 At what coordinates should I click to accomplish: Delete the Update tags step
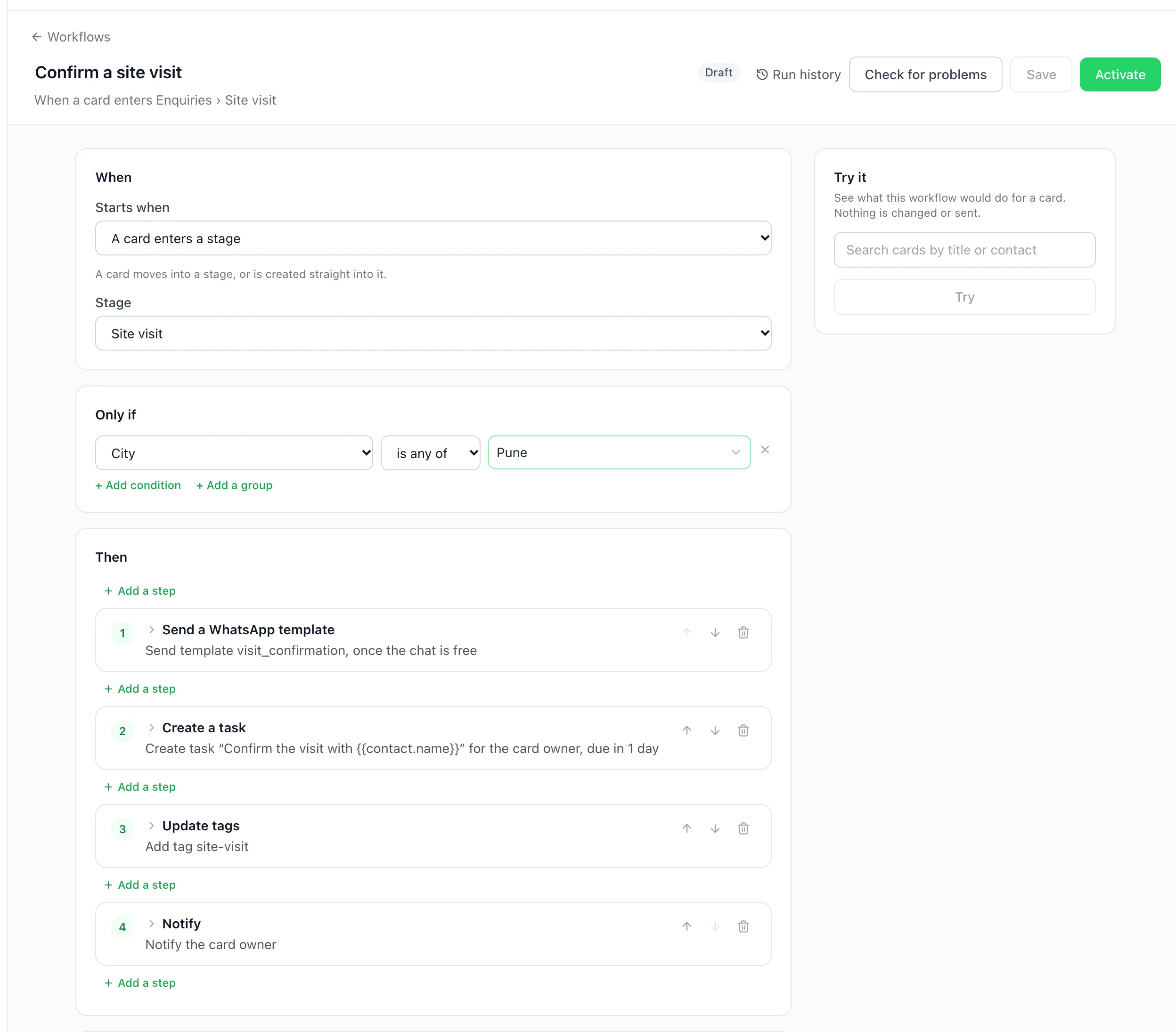coord(743,828)
